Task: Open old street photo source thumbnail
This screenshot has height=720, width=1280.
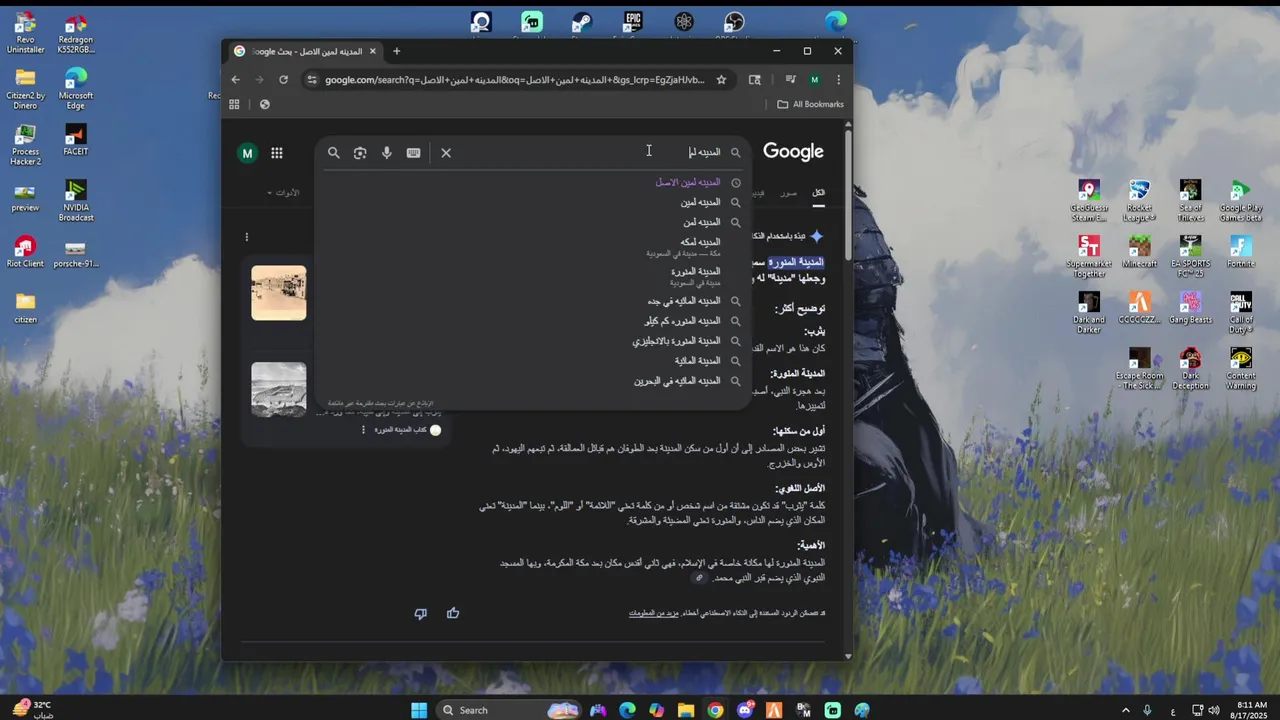Action: point(279,293)
